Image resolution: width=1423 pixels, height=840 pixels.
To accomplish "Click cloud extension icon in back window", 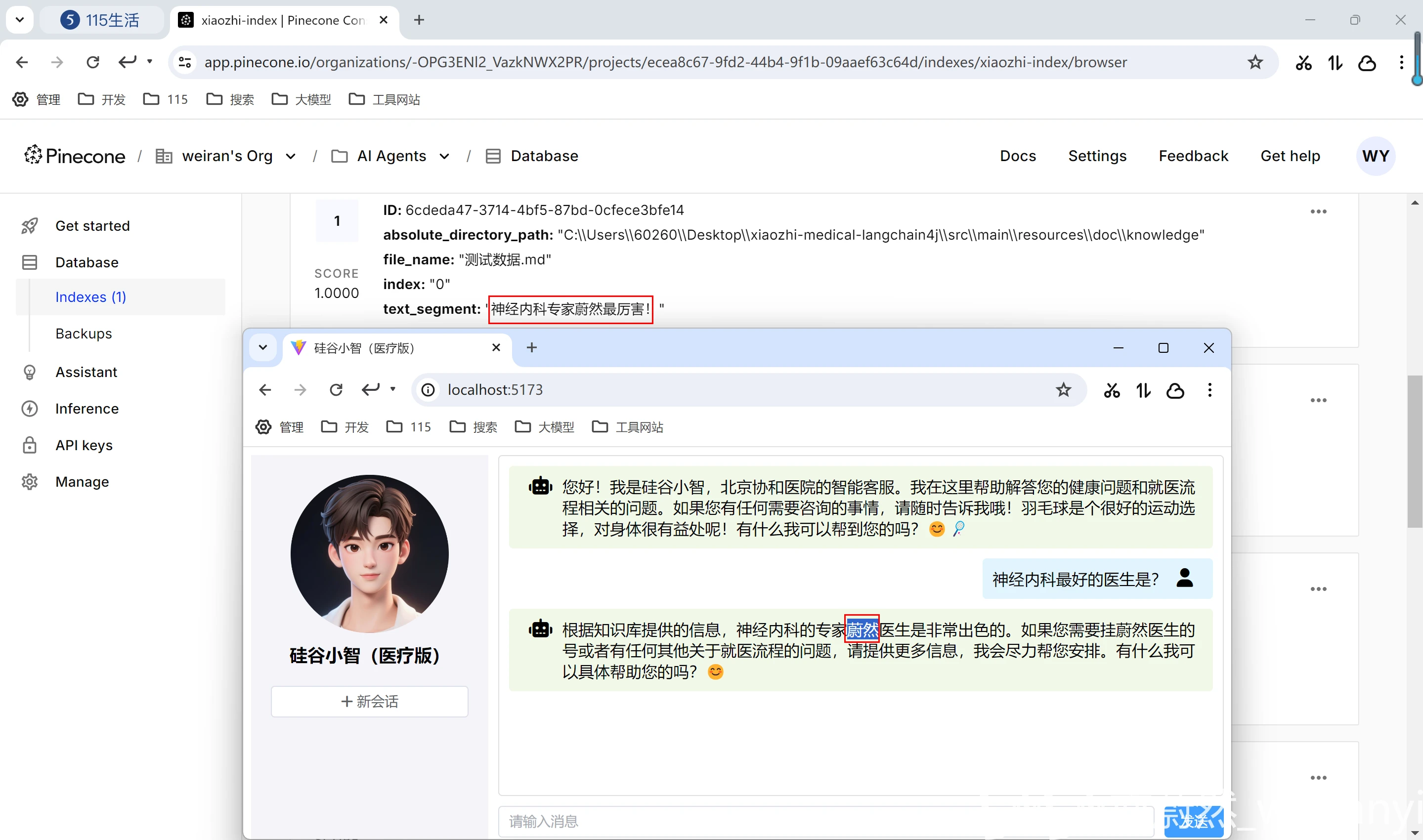I will (1367, 62).
